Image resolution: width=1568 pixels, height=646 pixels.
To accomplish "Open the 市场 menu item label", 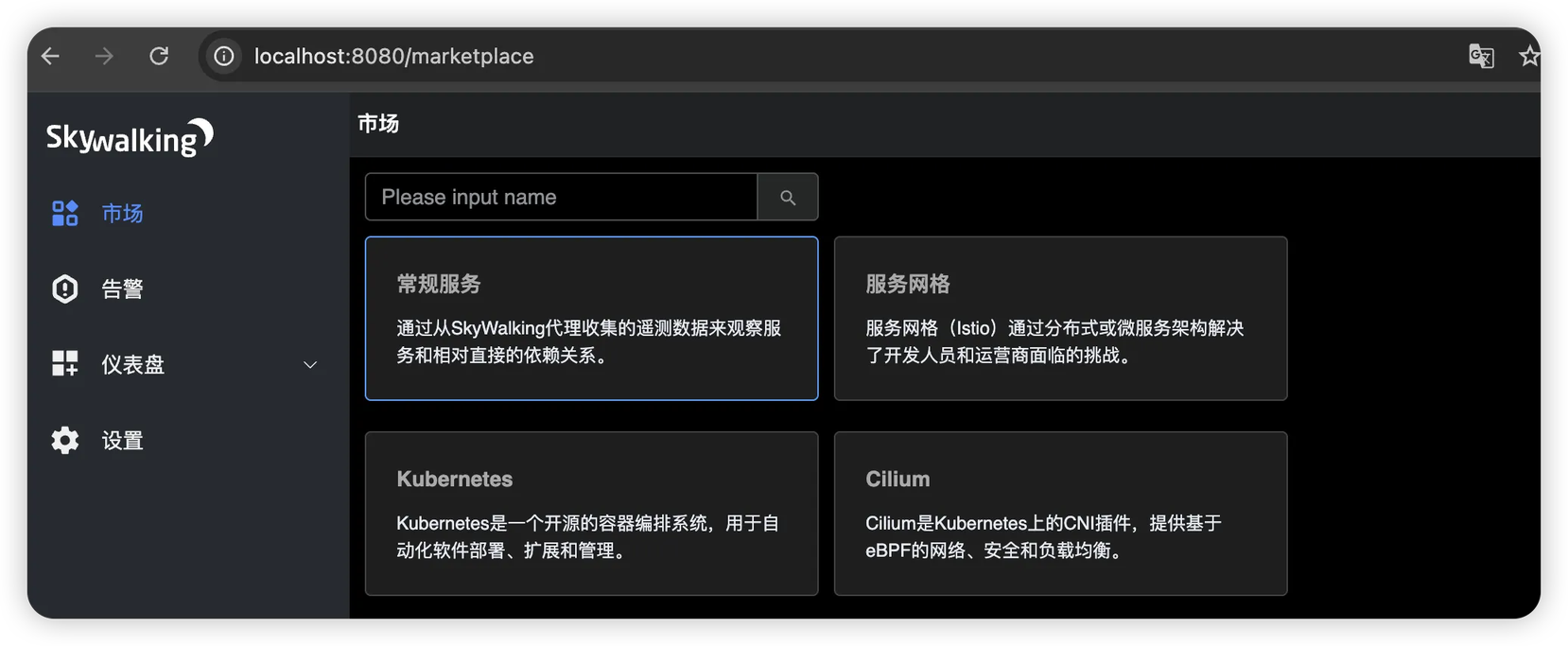I will click(x=122, y=214).
